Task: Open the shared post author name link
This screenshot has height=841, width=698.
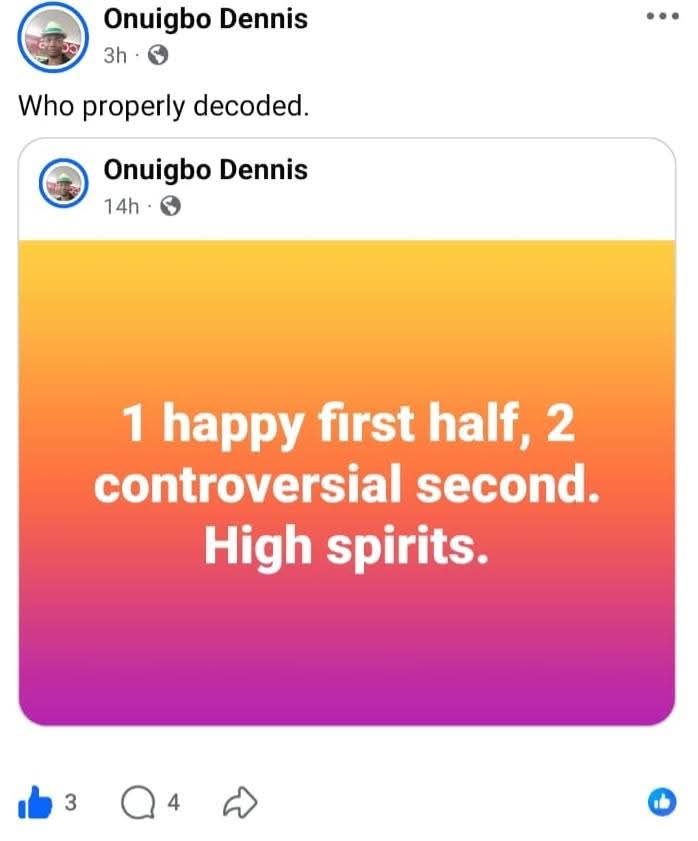Action: click(x=205, y=170)
